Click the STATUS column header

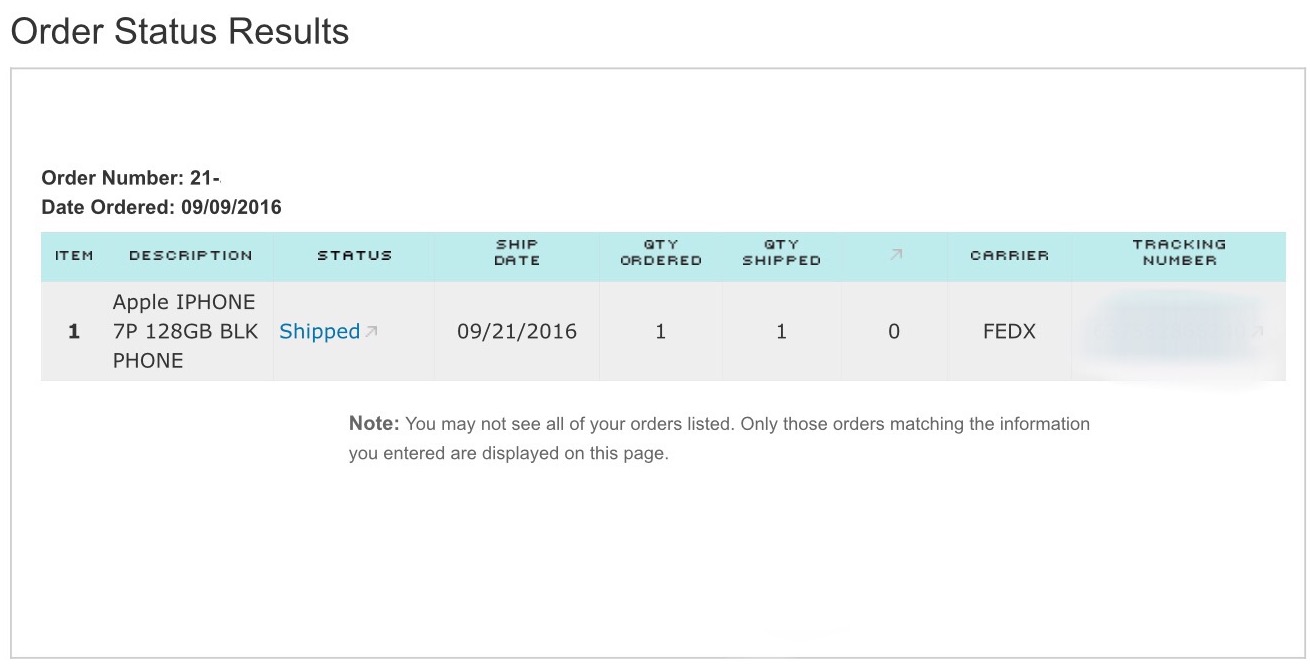click(x=355, y=256)
